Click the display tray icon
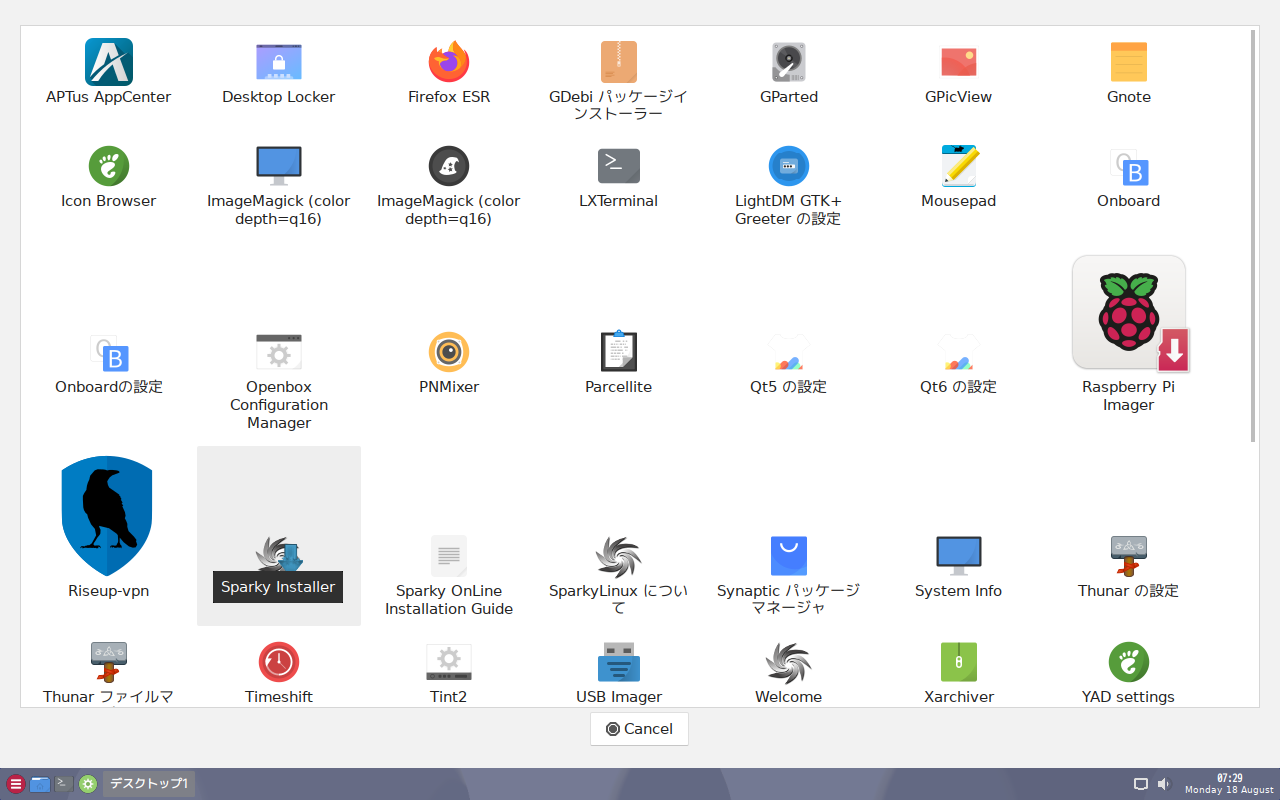This screenshot has width=1280, height=800. (1141, 784)
